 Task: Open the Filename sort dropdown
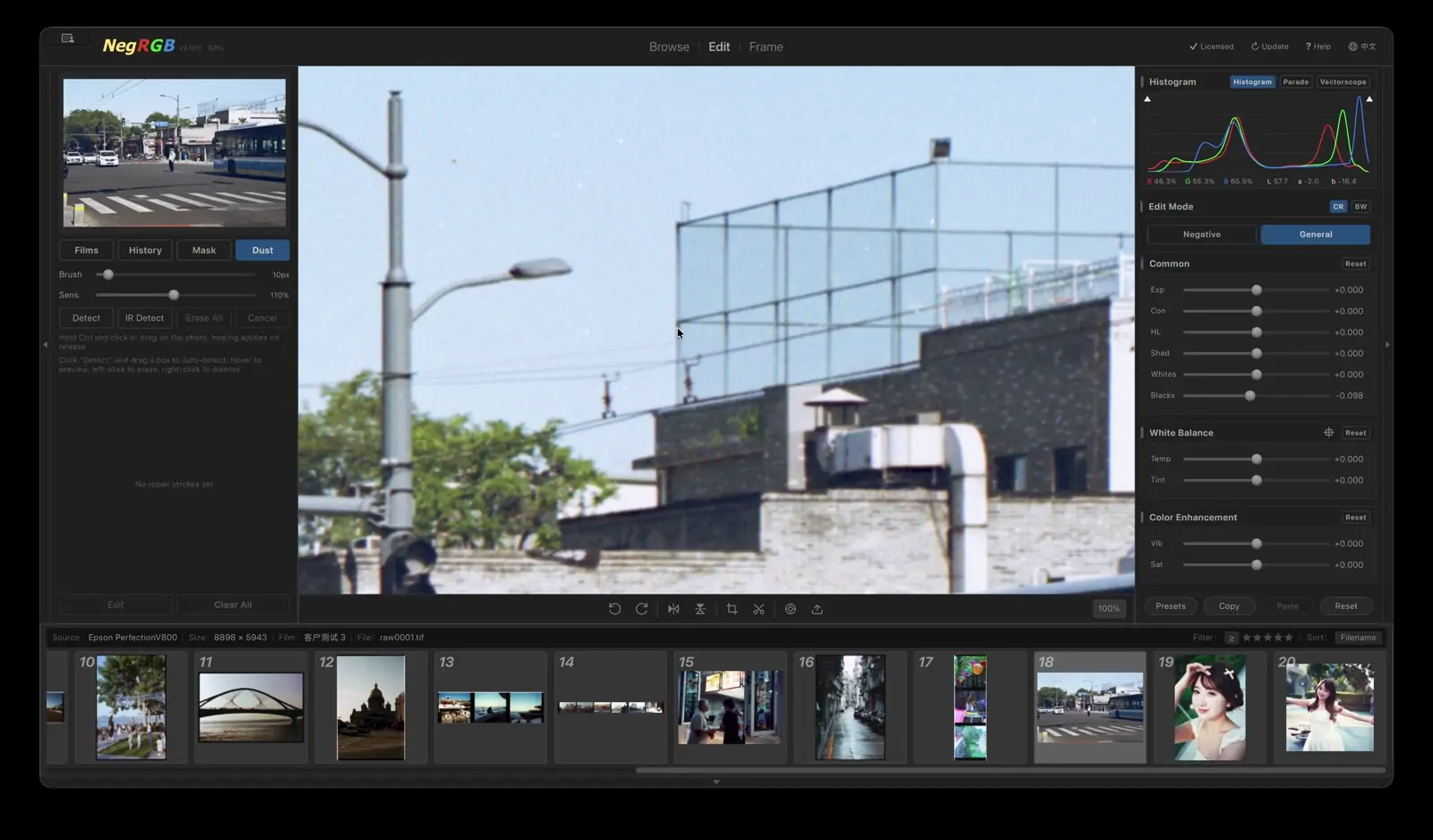pos(1359,638)
